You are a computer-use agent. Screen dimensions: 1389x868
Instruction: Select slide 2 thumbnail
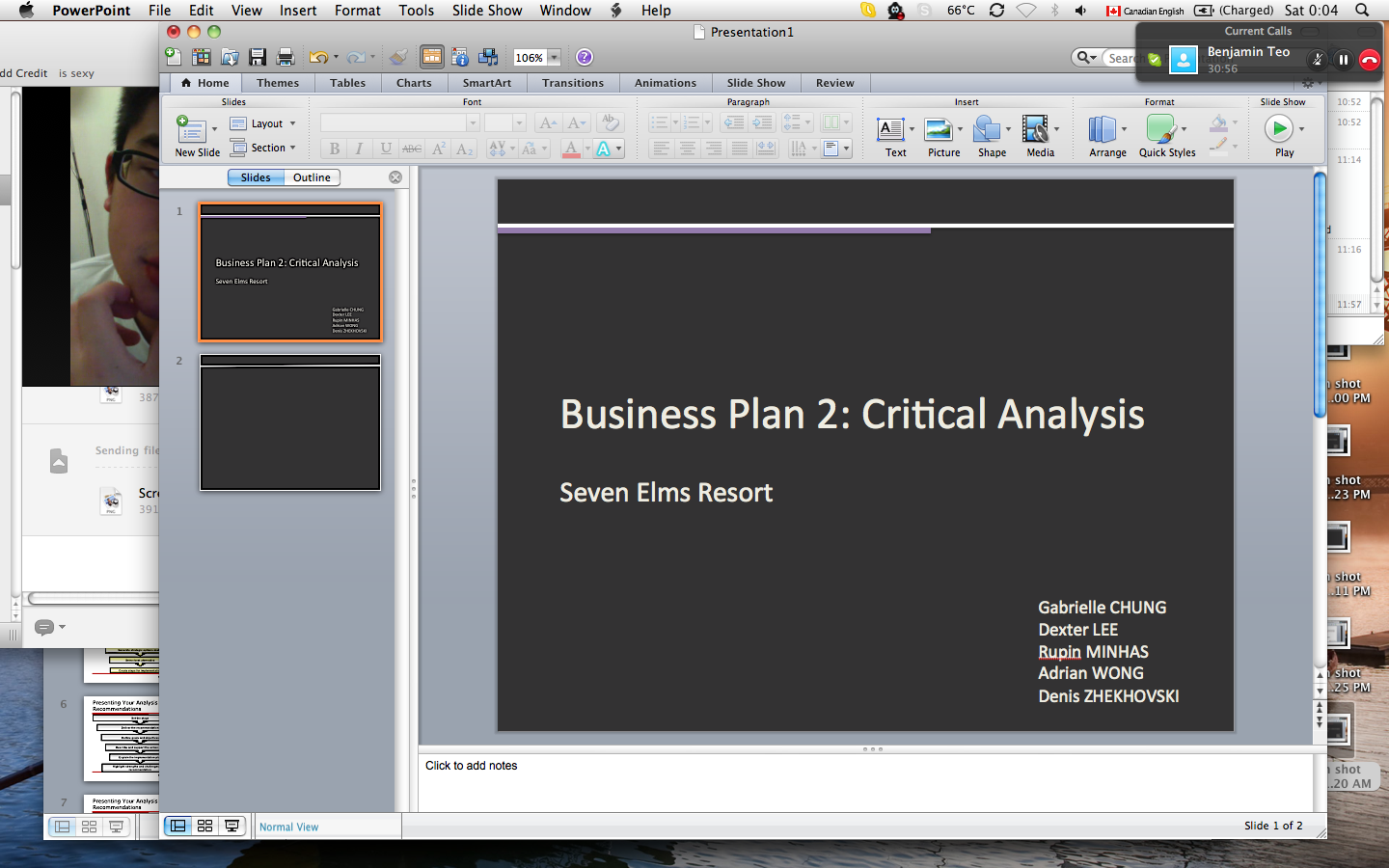point(290,422)
